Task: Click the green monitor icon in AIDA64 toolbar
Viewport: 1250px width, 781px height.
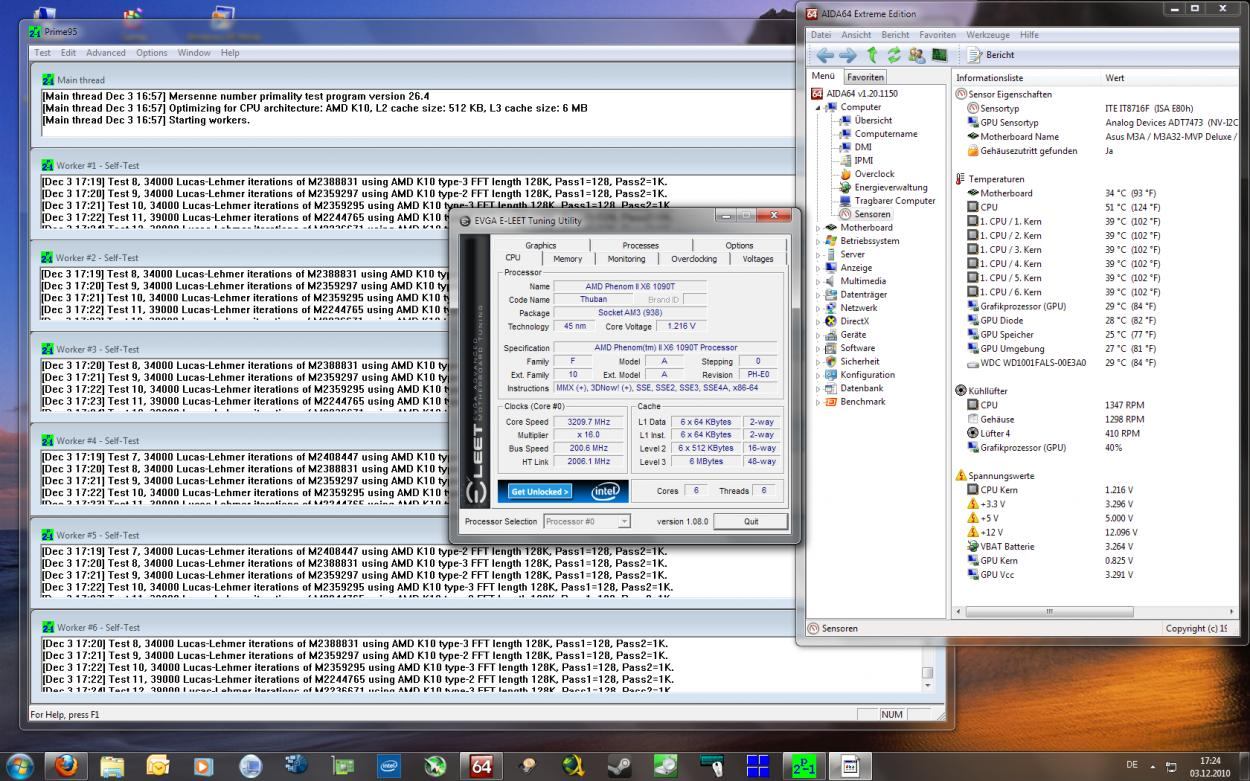Action: point(939,55)
